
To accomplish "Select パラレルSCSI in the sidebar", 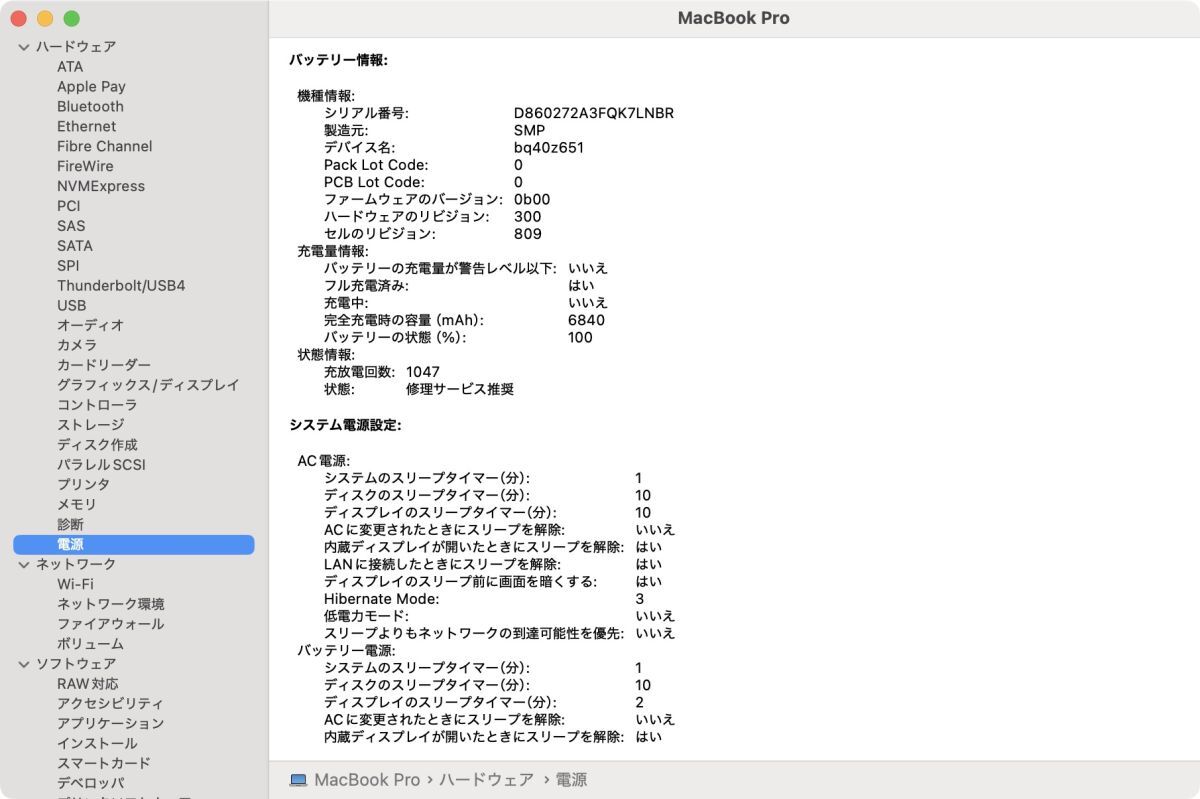I will tap(101, 465).
